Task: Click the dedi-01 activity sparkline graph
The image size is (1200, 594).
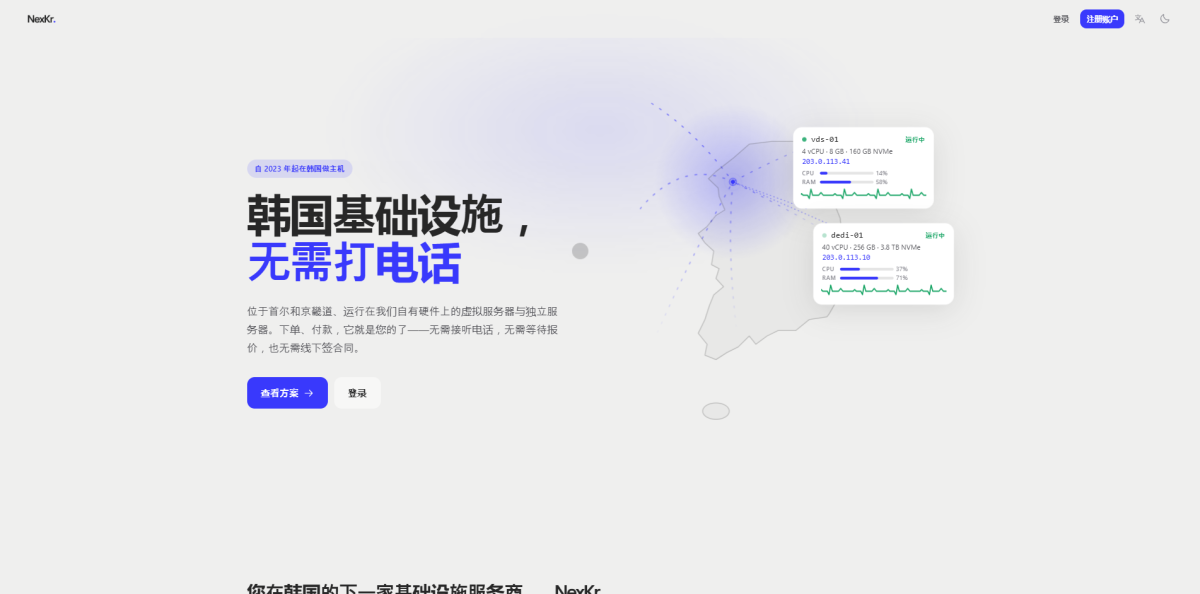Action: tap(884, 290)
